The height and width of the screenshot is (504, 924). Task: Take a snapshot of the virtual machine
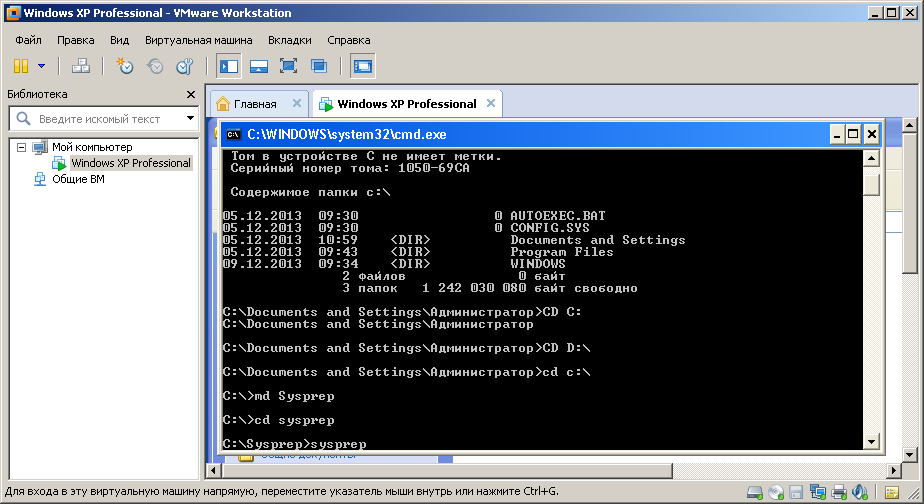coord(125,66)
